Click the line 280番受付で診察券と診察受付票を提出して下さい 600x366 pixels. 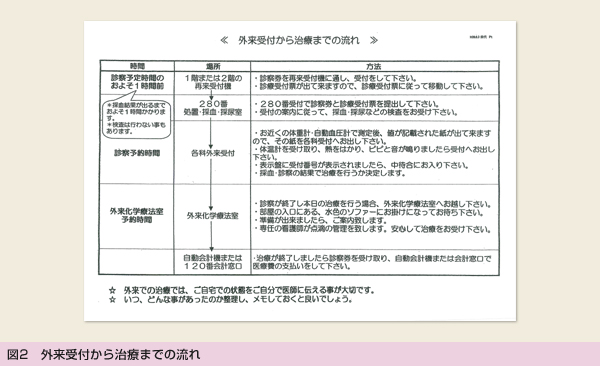pos(346,104)
